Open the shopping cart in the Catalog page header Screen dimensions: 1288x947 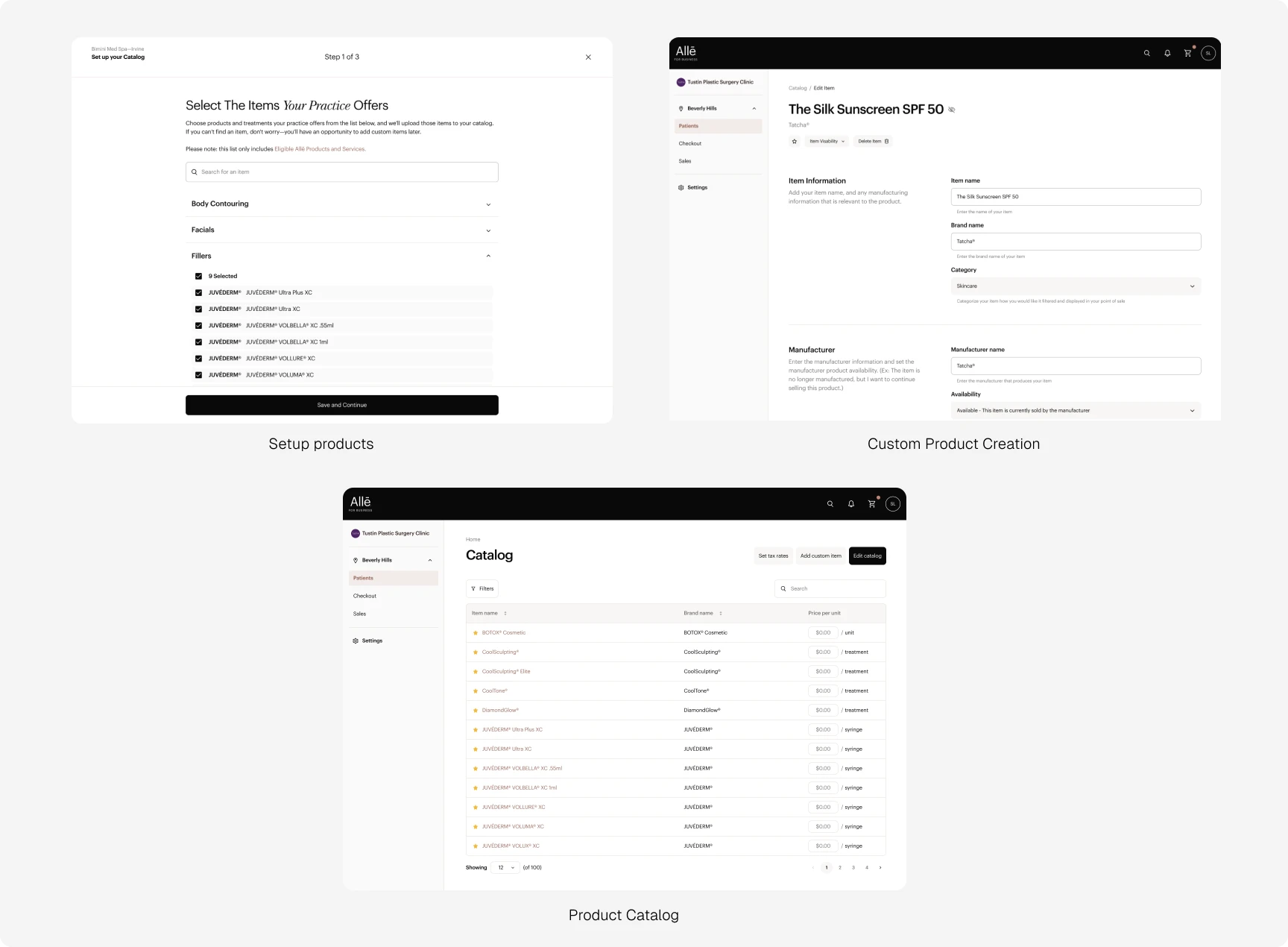[871, 504]
